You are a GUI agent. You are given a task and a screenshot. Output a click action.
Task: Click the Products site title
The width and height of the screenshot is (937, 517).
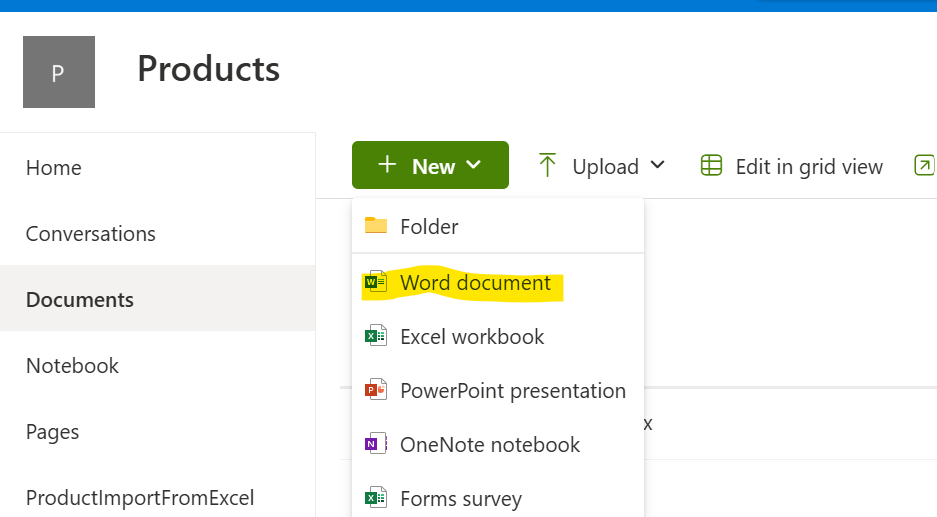(208, 69)
